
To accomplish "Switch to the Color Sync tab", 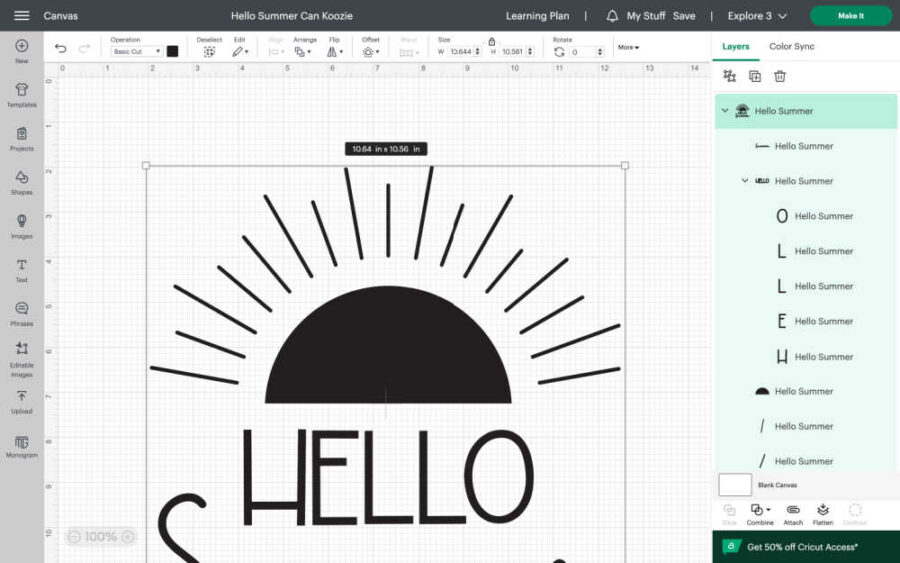I will (791, 47).
